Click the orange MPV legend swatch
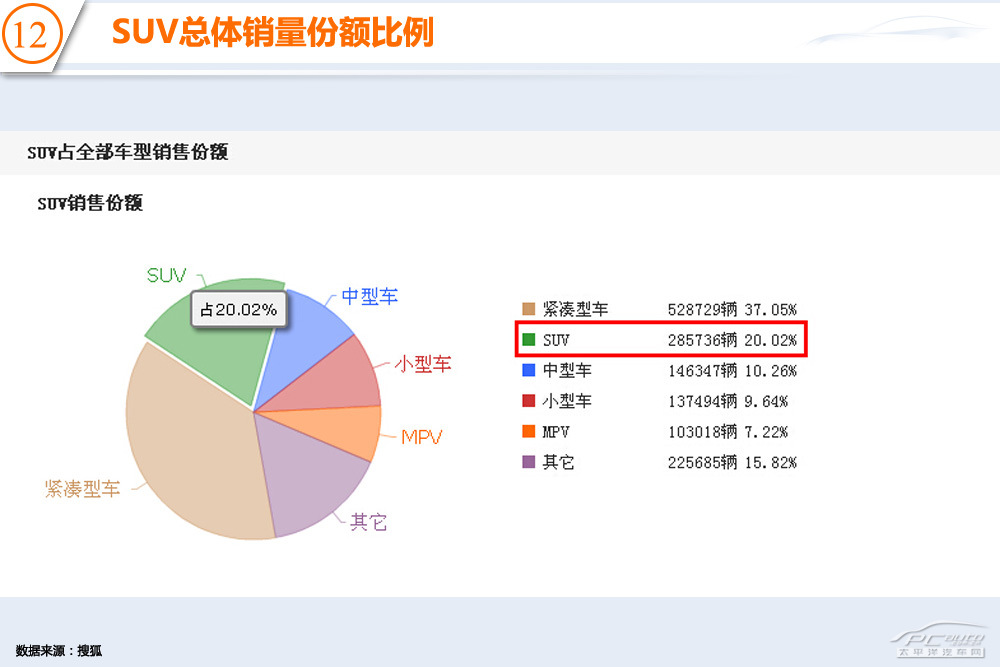Image resolution: width=1000 pixels, height=667 pixels. point(529,432)
